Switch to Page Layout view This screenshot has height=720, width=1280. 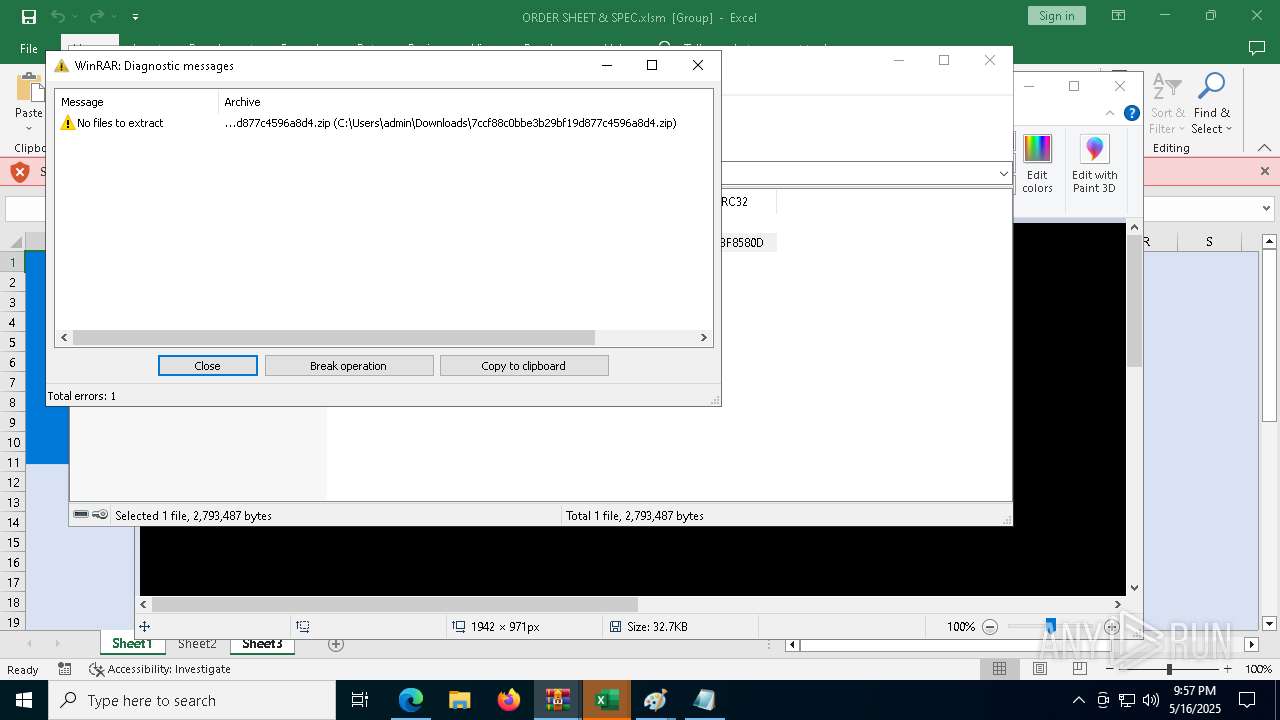click(x=1040, y=669)
